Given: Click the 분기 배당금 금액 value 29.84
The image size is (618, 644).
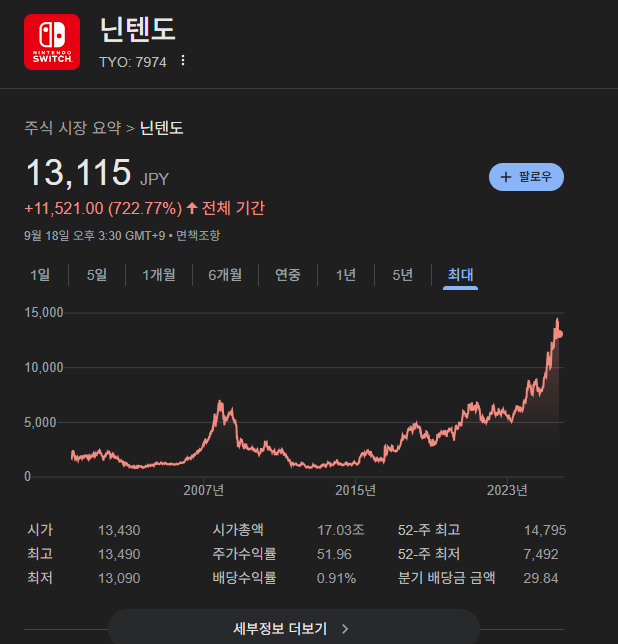Looking at the screenshot, I should coord(541,578).
